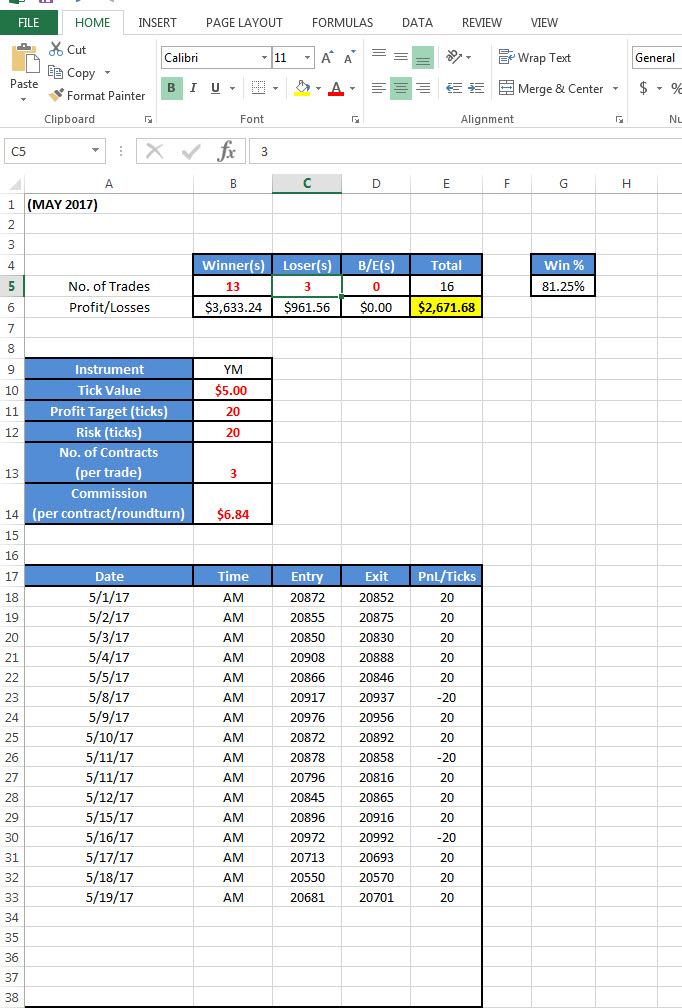Apply cell borders icon
The width and height of the screenshot is (682, 1008).
pos(258,87)
